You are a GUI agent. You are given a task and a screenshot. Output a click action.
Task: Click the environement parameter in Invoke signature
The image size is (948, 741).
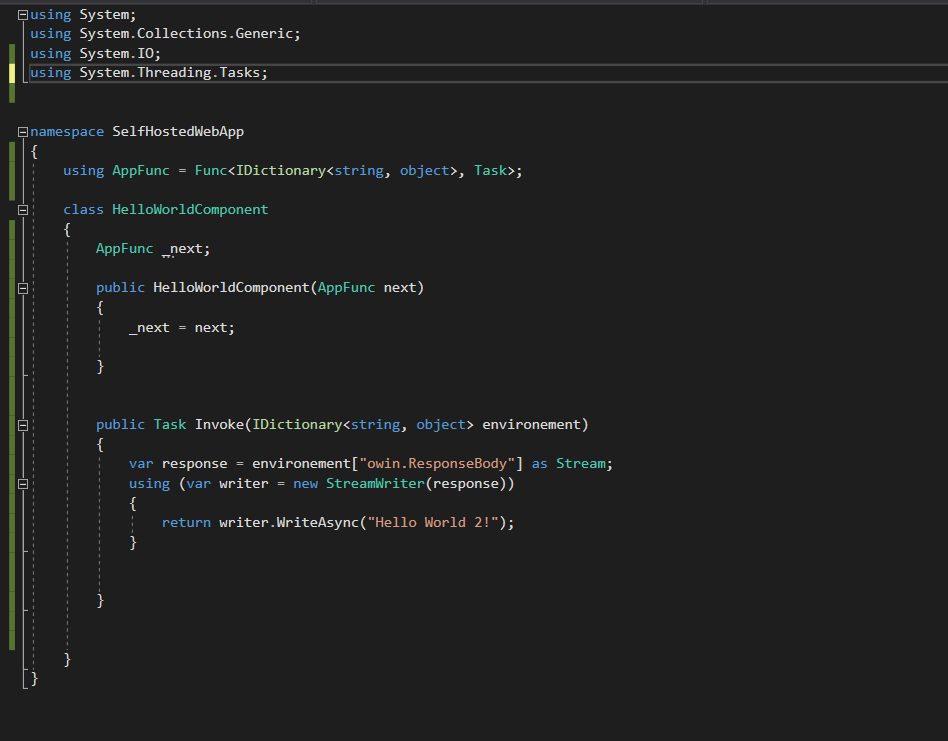coord(531,425)
